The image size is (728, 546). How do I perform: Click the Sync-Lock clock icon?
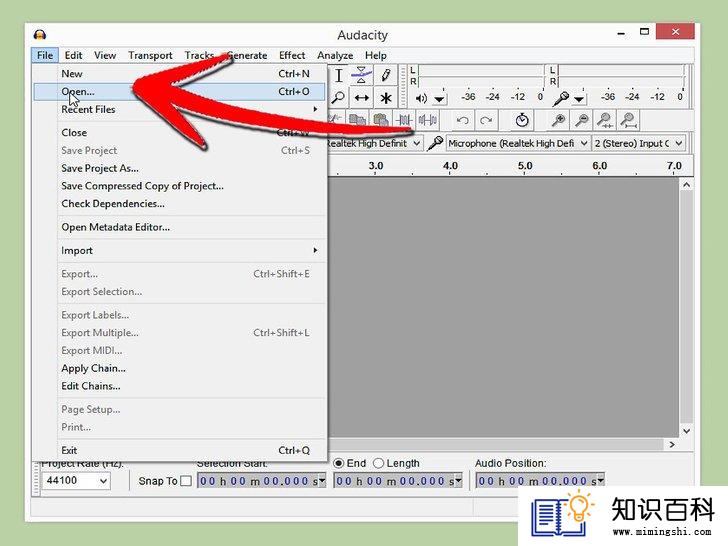point(522,120)
